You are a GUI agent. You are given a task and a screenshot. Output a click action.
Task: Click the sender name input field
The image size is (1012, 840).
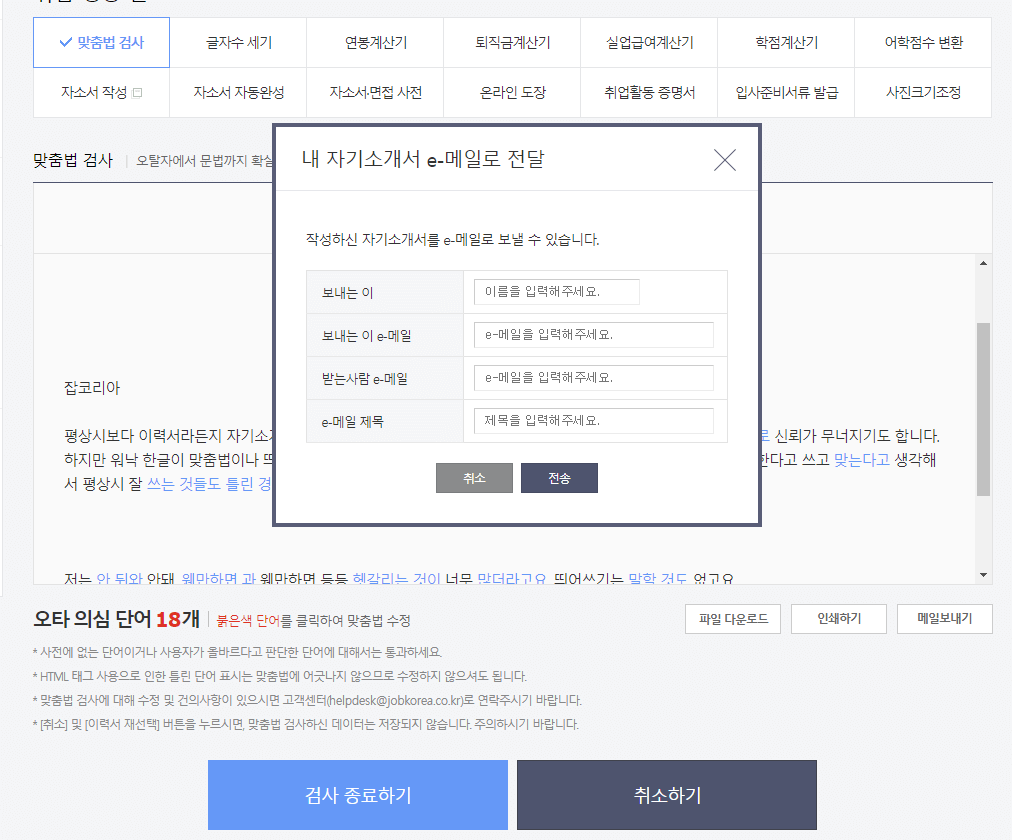[555, 291]
